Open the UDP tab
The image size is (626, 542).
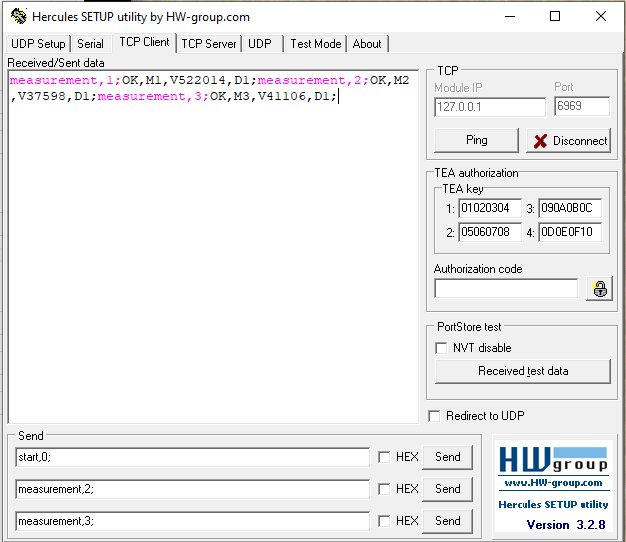click(x=260, y=44)
